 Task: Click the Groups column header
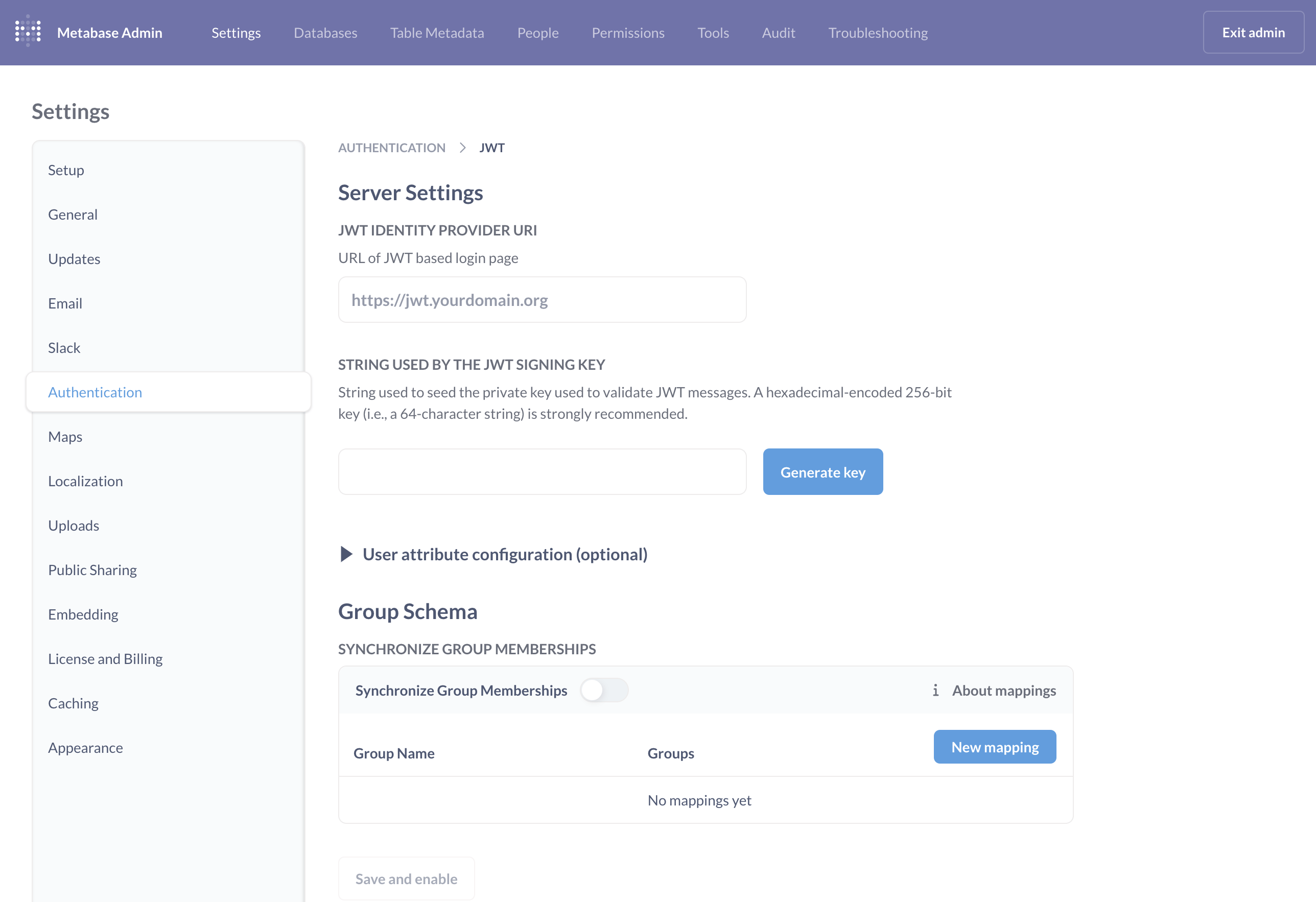pos(670,753)
